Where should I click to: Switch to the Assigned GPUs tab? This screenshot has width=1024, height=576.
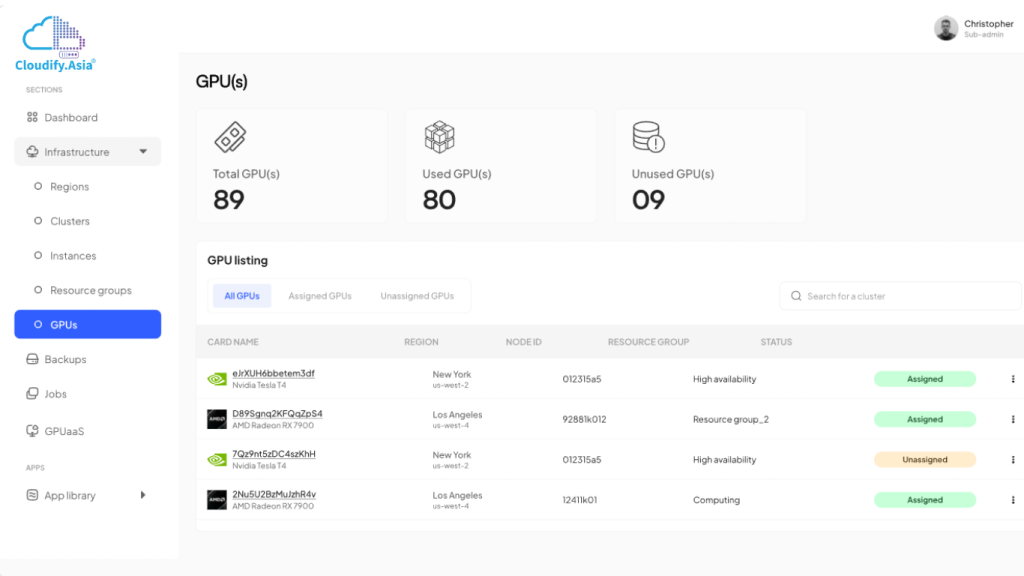tap(320, 295)
